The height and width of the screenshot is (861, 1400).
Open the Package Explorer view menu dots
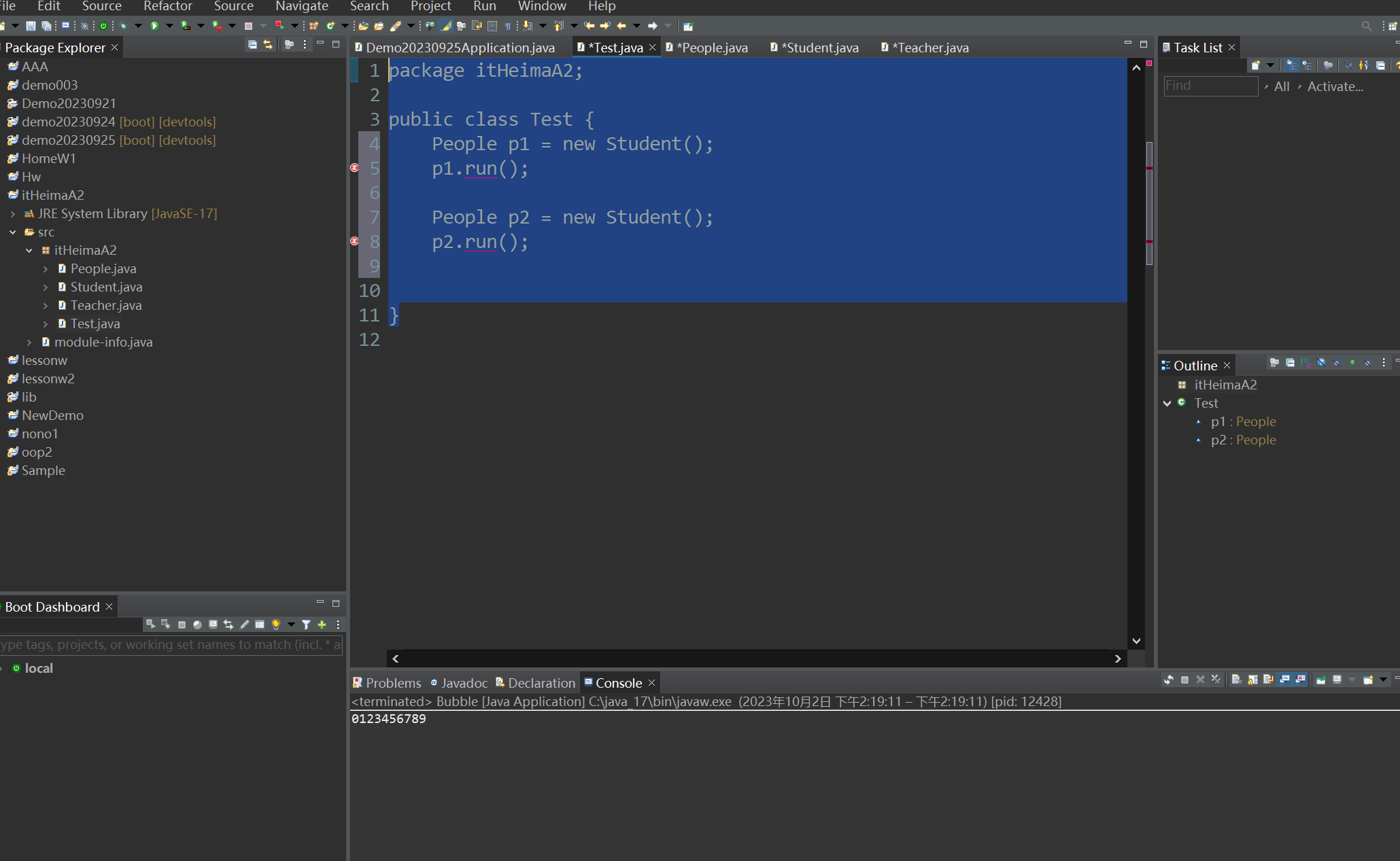pyautogui.click(x=305, y=45)
